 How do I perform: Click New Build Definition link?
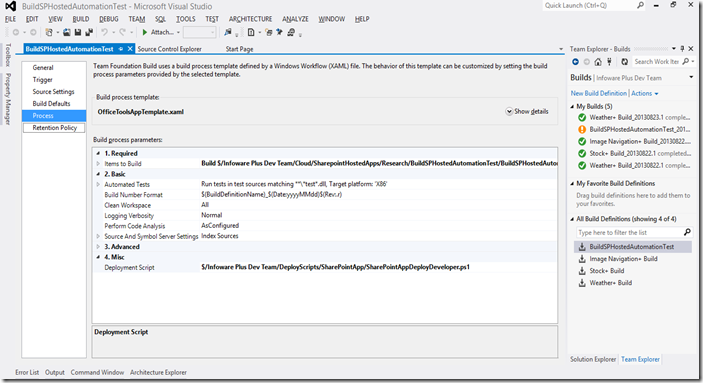tap(599, 93)
